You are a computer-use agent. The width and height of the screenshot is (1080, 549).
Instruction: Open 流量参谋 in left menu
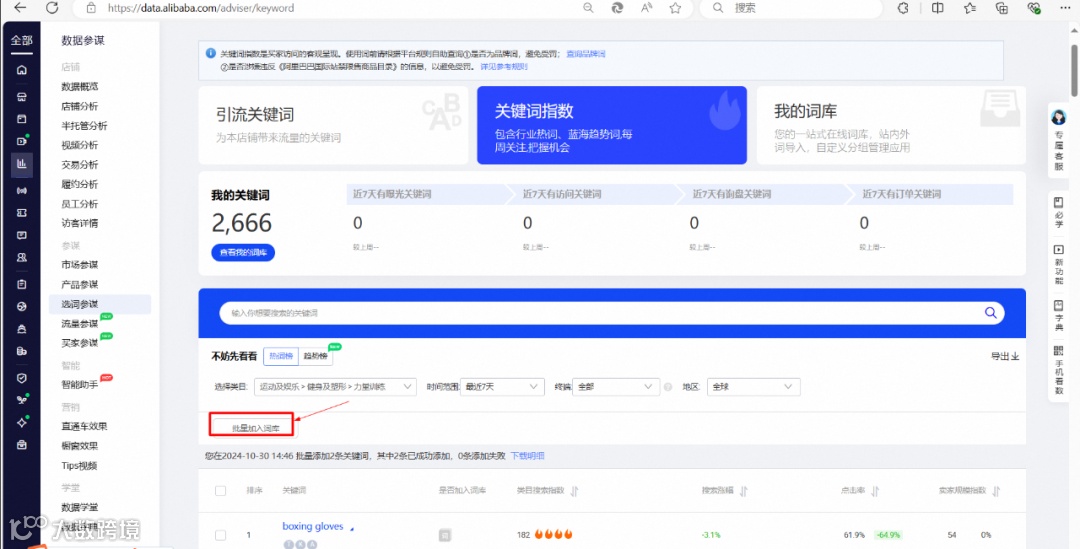(x=80, y=324)
